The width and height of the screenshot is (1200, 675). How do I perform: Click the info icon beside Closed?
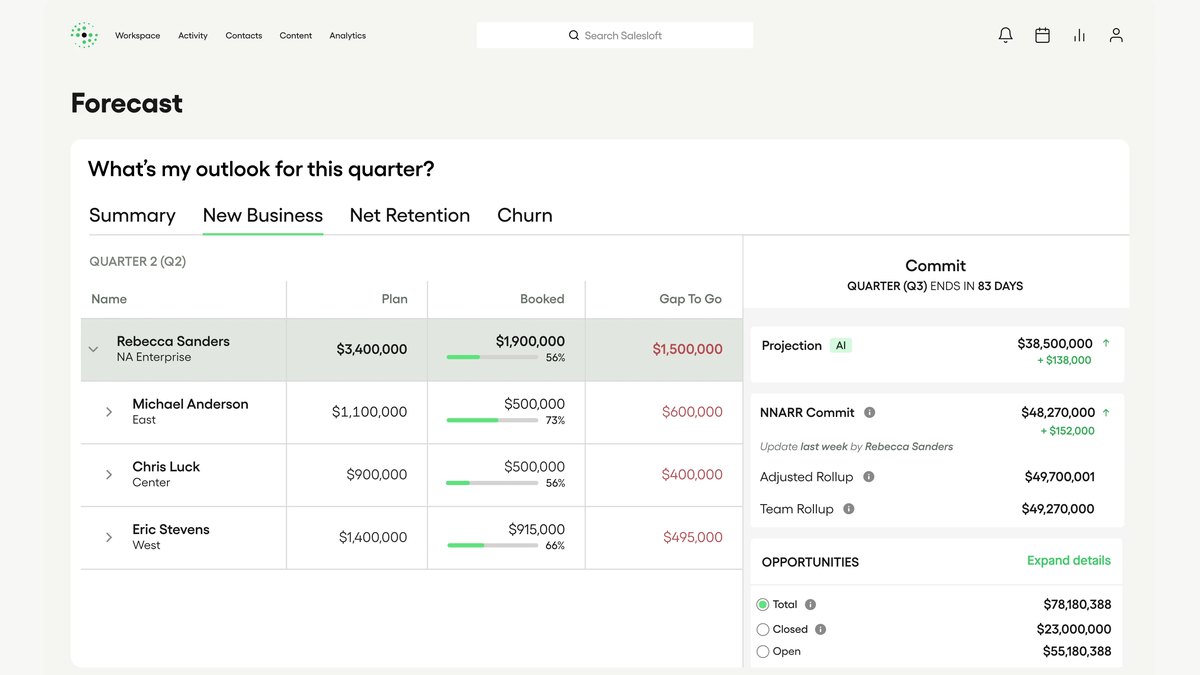tap(821, 629)
